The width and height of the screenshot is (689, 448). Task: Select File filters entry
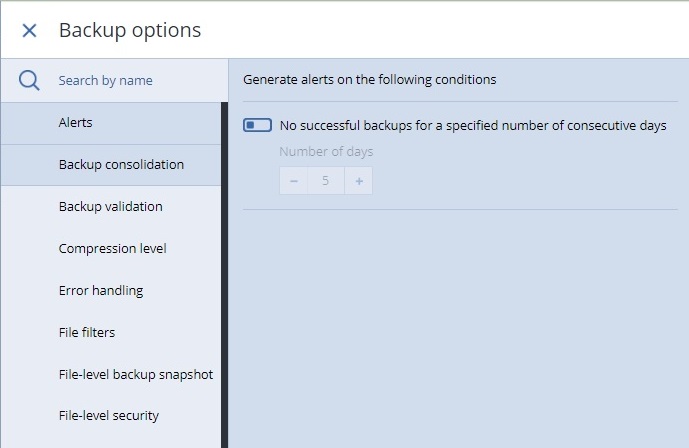point(111,332)
